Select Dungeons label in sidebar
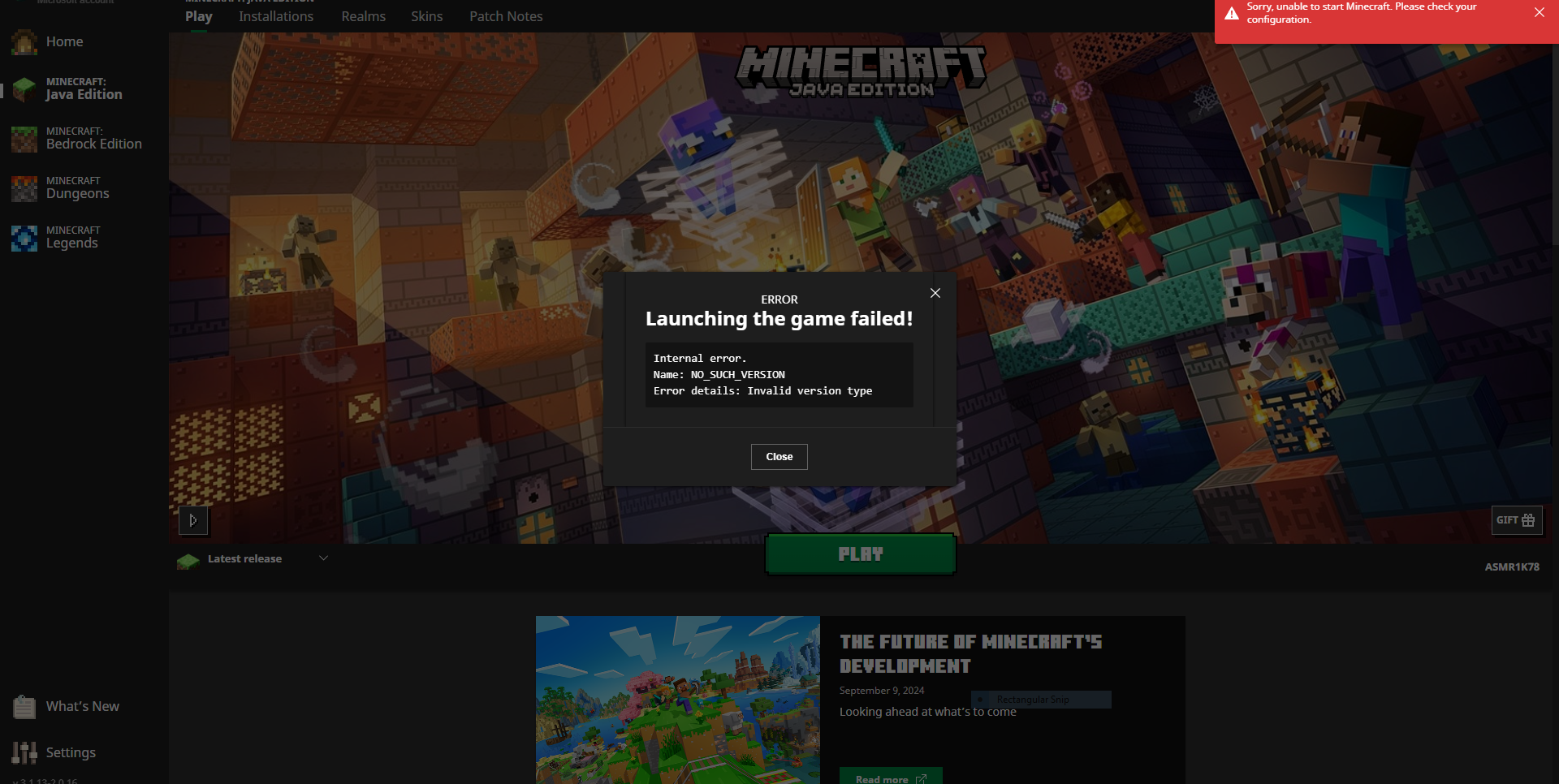Screen dimensions: 1559x784 [78, 194]
